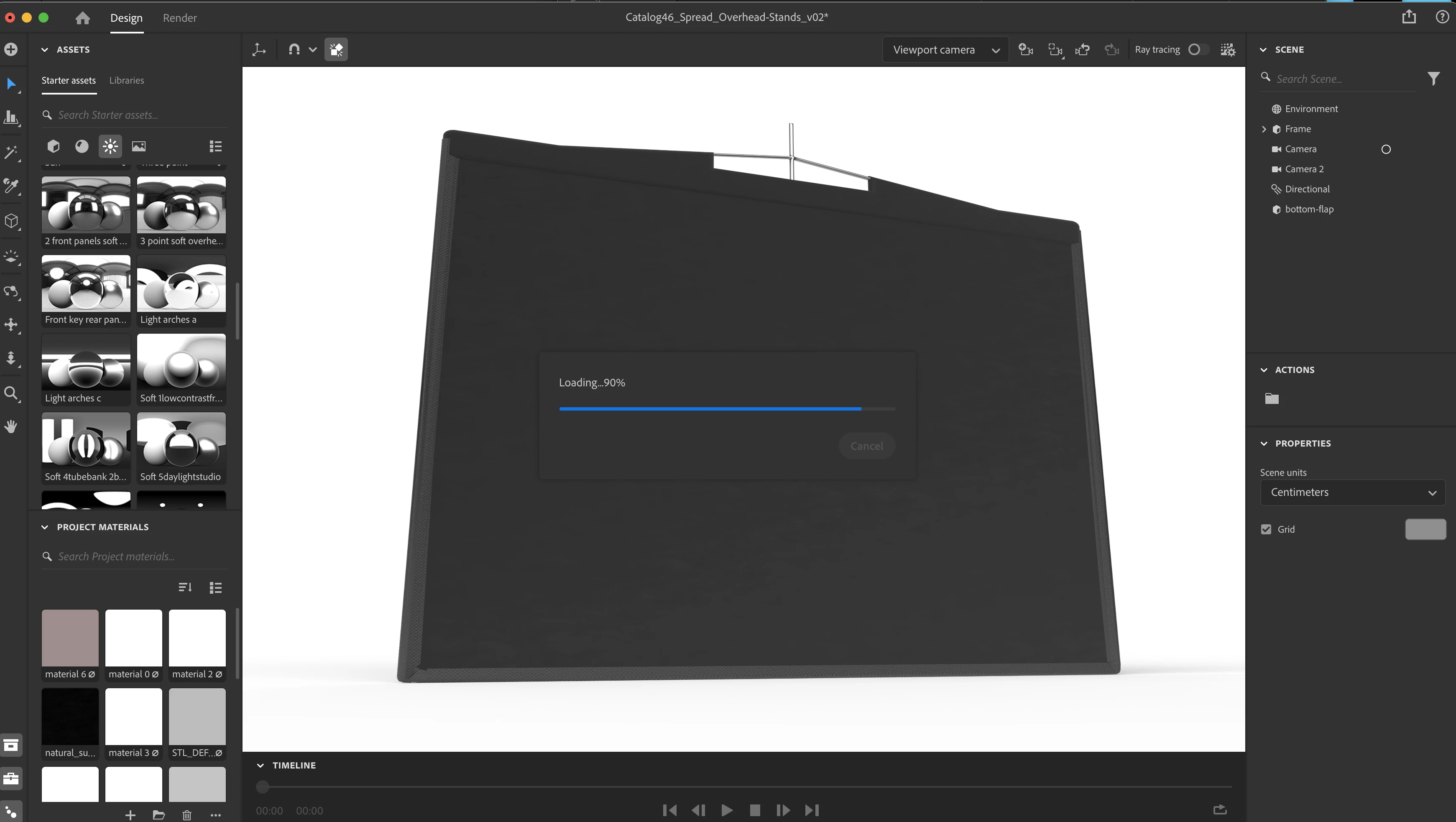1456x822 pixels.
Task: Switch to the Render tab
Action: pos(180,18)
